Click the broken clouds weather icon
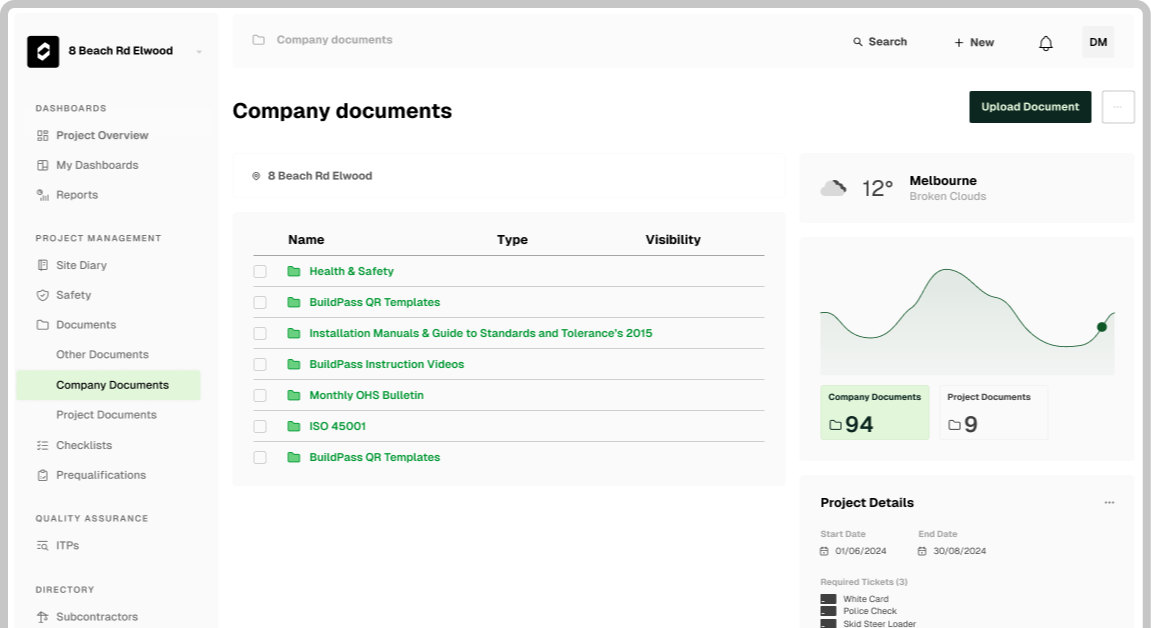 click(833, 189)
